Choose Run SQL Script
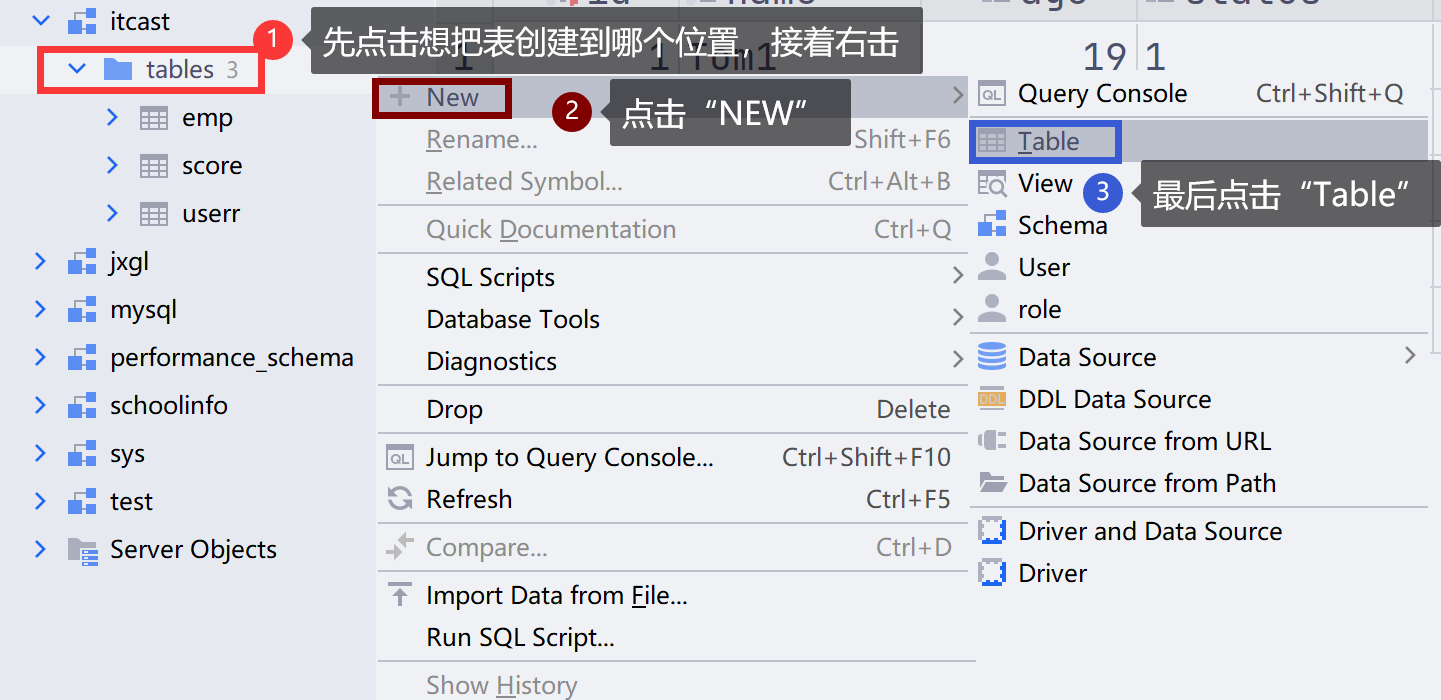This screenshot has width=1441, height=700. 672,638
